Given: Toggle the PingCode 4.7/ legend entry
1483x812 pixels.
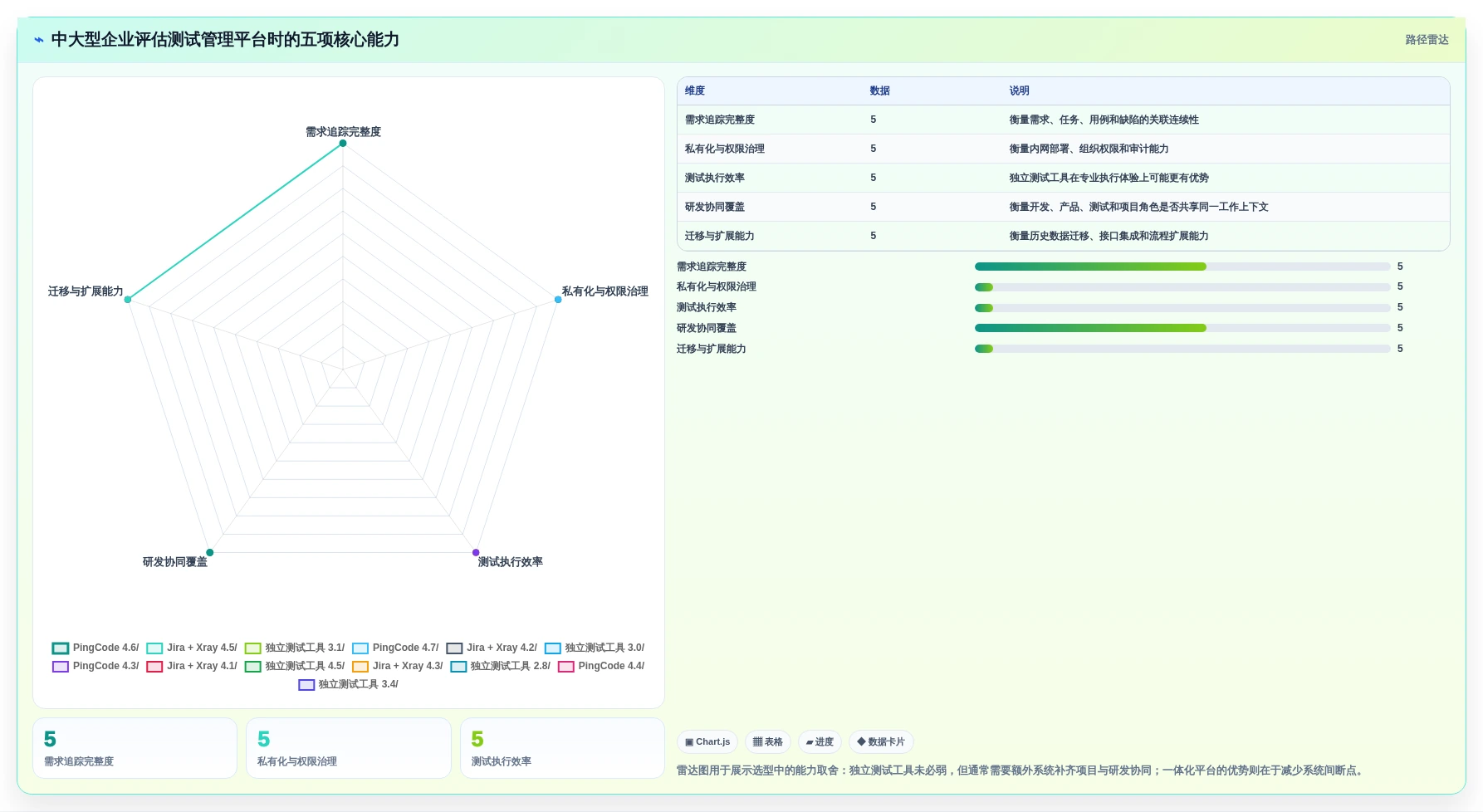Looking at the screenshot, I should 395,648.
